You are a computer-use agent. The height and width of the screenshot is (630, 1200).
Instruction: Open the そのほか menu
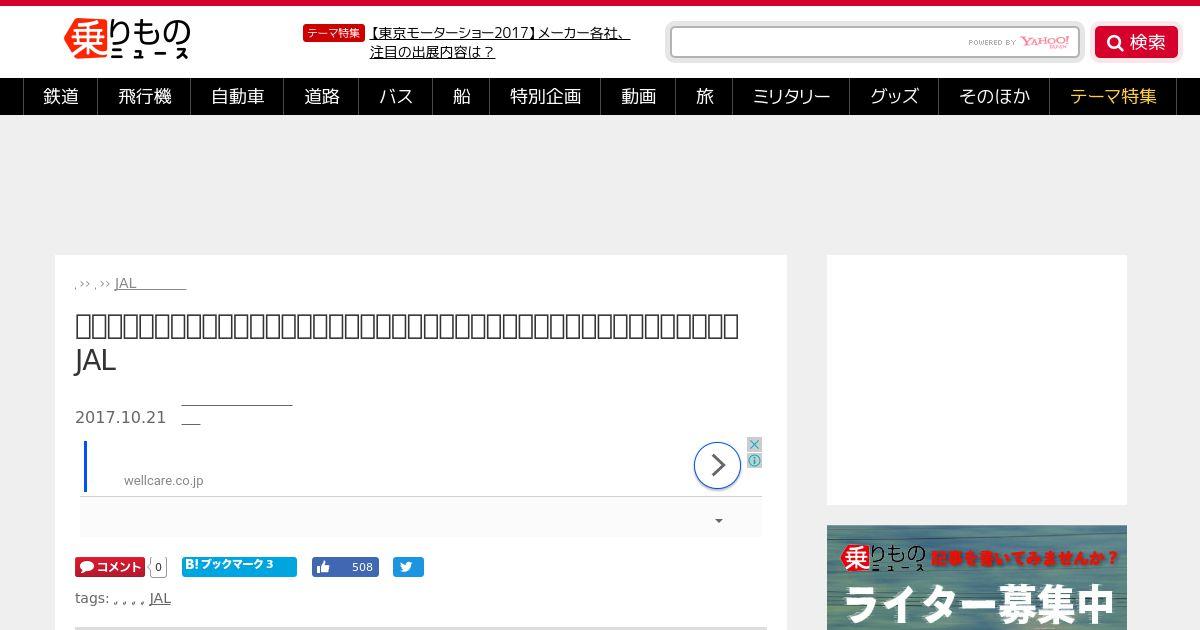[x=994, y=96]
